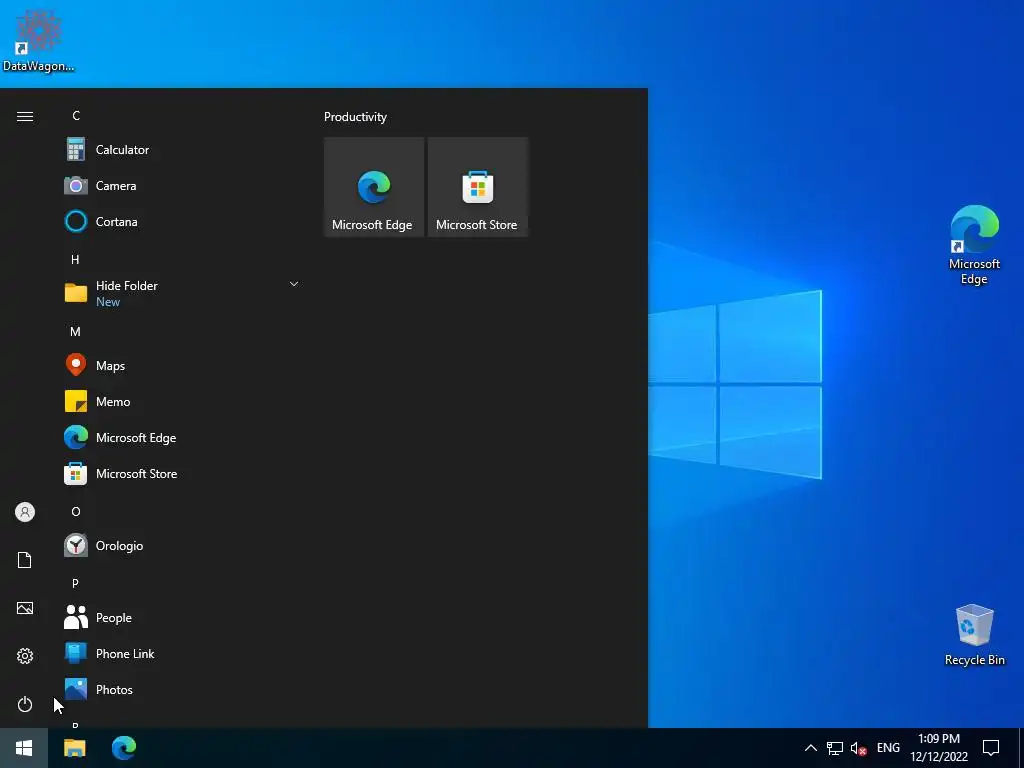1024x768 pixels.
Task: Click the letter O section header
Action: (x=76, y=511)
